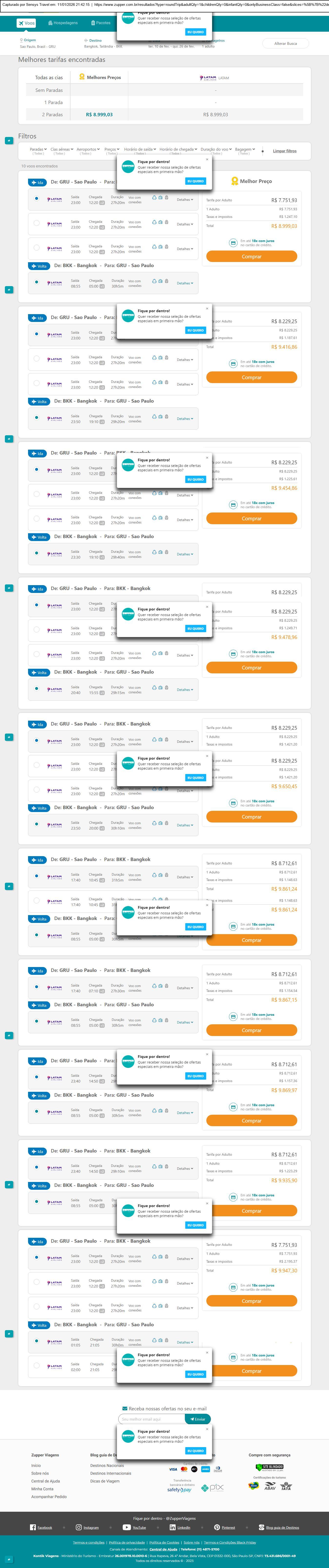The image size is (329, 1568).
Task: Click the LinkedIn icon in footer
Action: click(172, 1527)
